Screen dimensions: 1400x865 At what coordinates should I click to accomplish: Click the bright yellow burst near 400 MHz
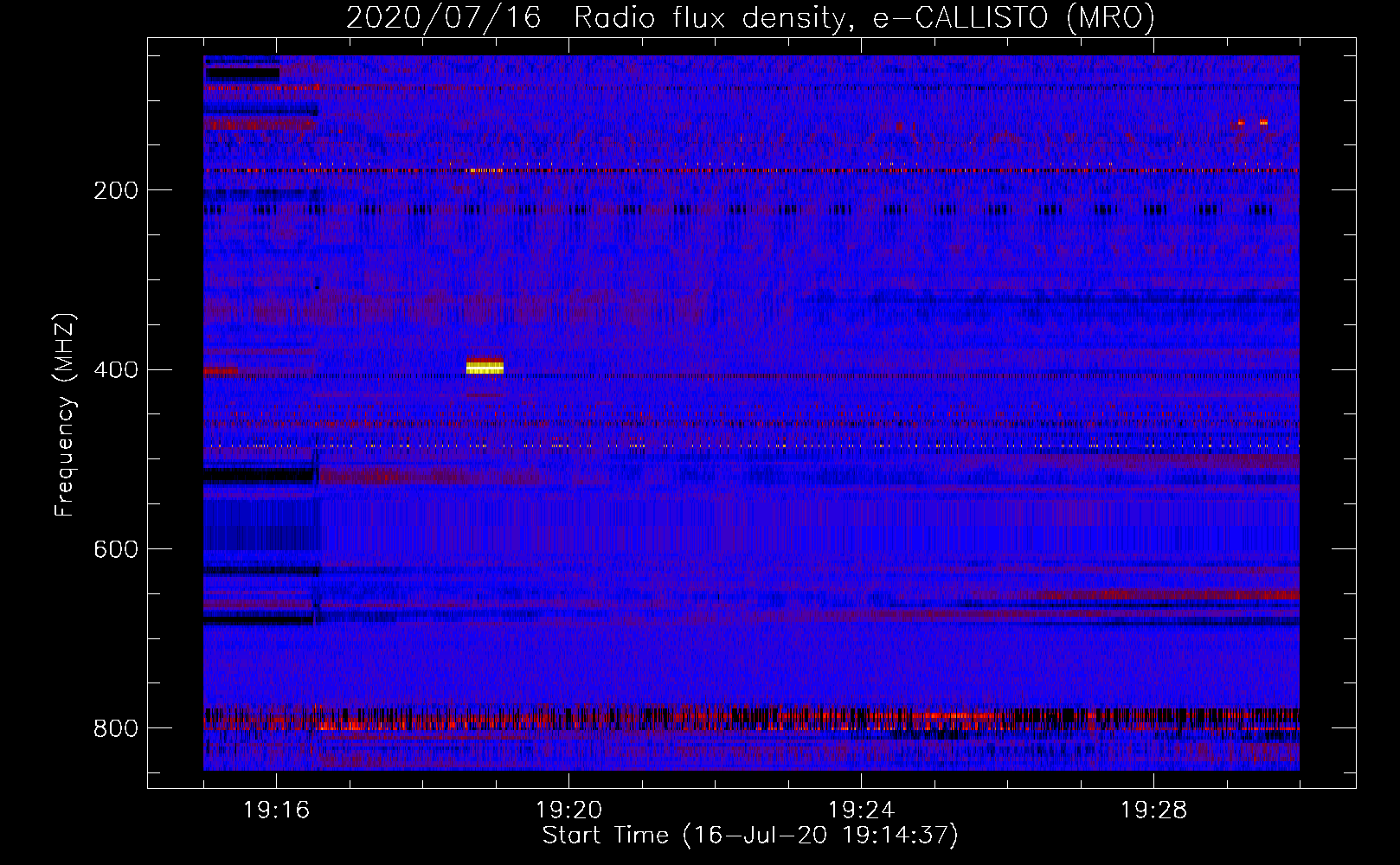485,367
